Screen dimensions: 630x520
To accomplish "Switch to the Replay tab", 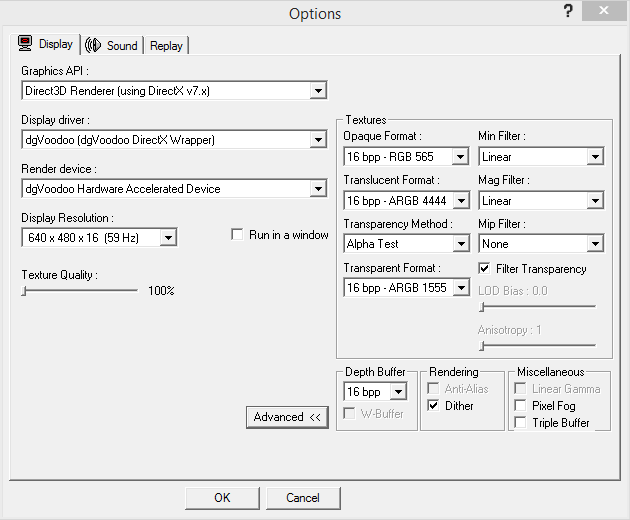I will 167,45.
